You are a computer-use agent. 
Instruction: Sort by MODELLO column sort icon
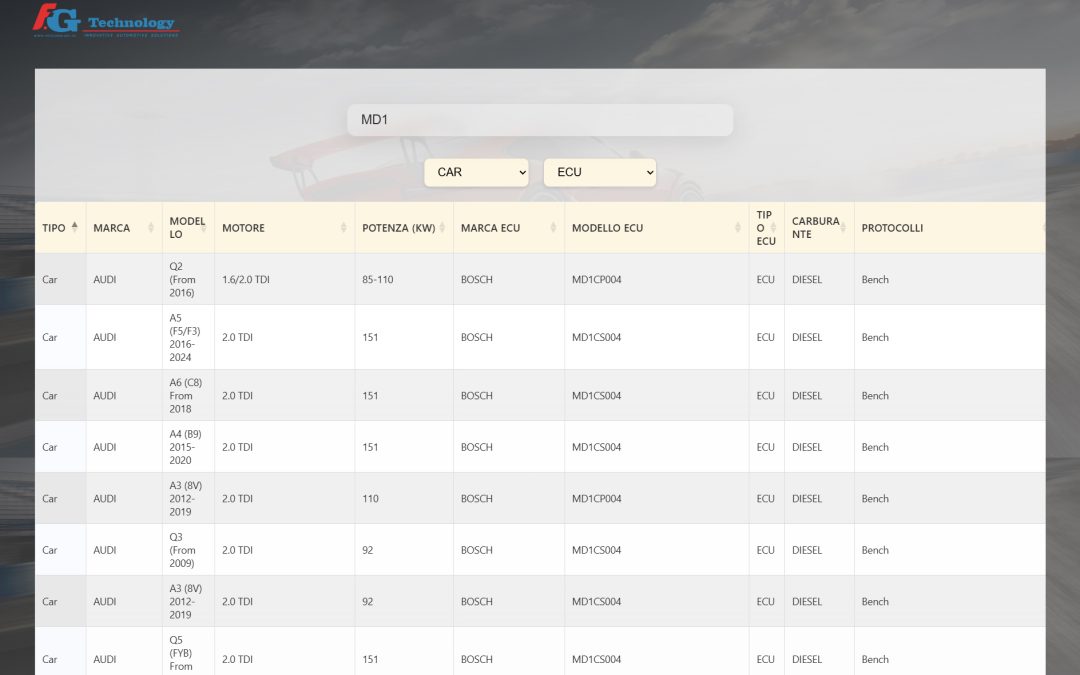205,228
